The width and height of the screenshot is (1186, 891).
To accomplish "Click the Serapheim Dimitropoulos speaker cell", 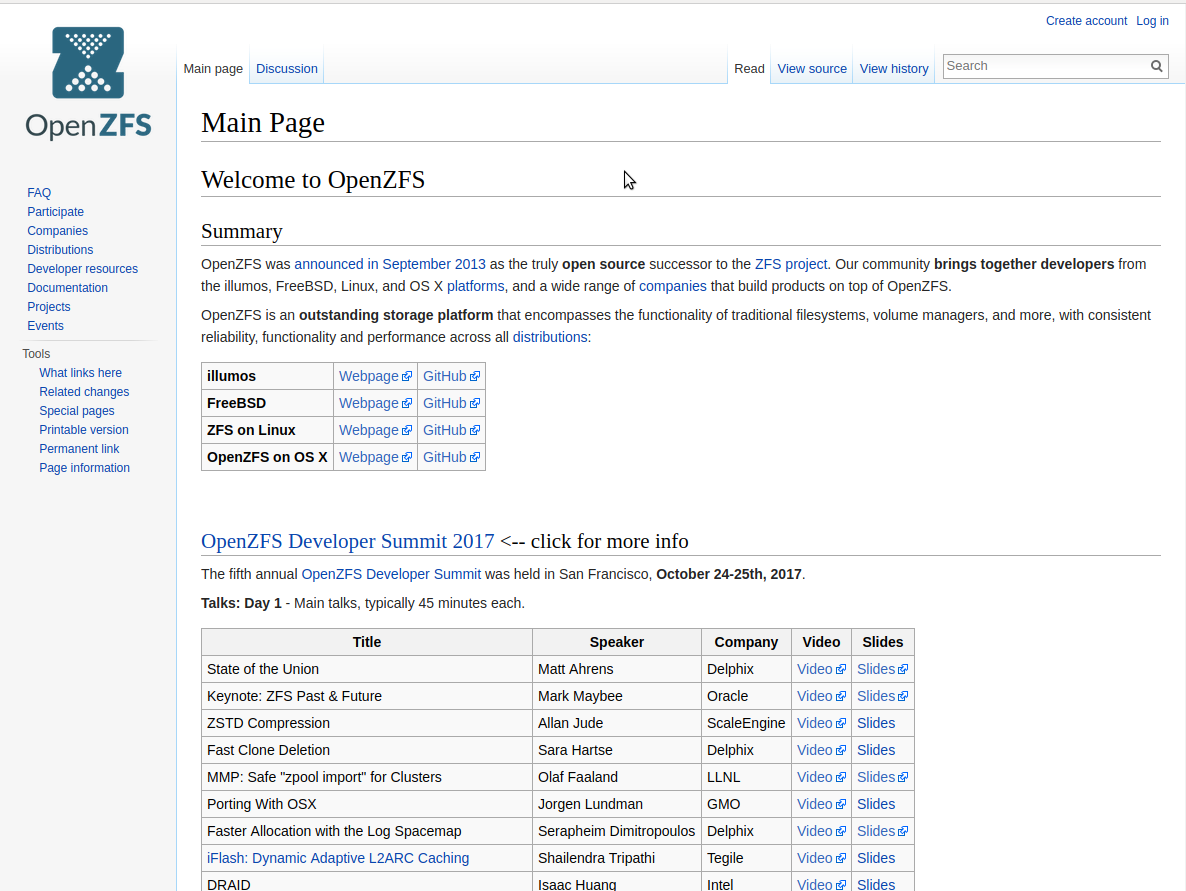I will tap(616, 830).
